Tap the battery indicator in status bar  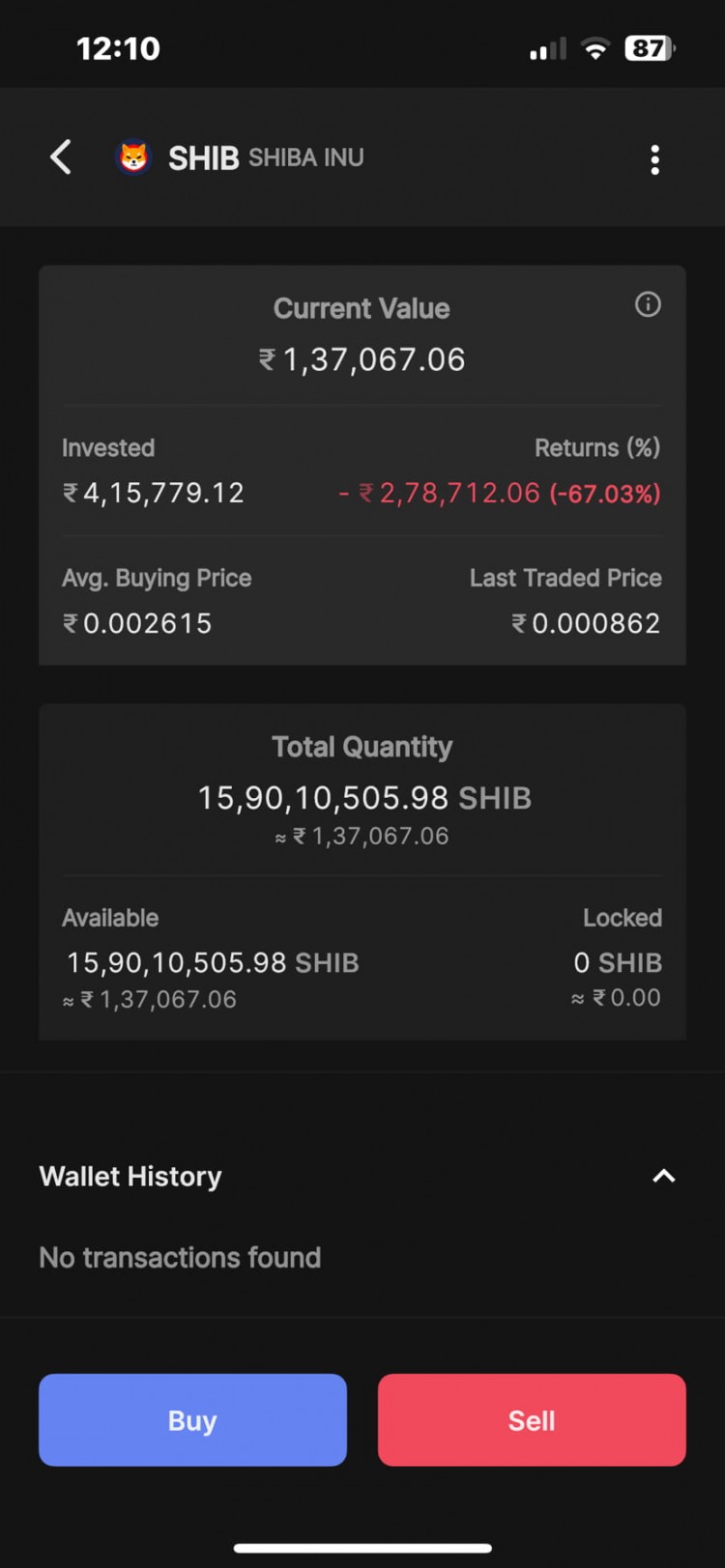tap(649, 48)
